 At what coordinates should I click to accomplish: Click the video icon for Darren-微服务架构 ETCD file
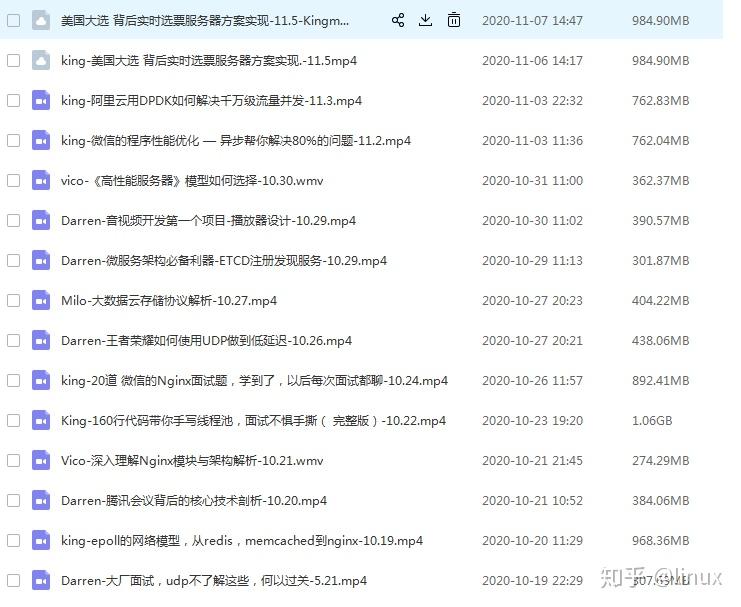41,260
